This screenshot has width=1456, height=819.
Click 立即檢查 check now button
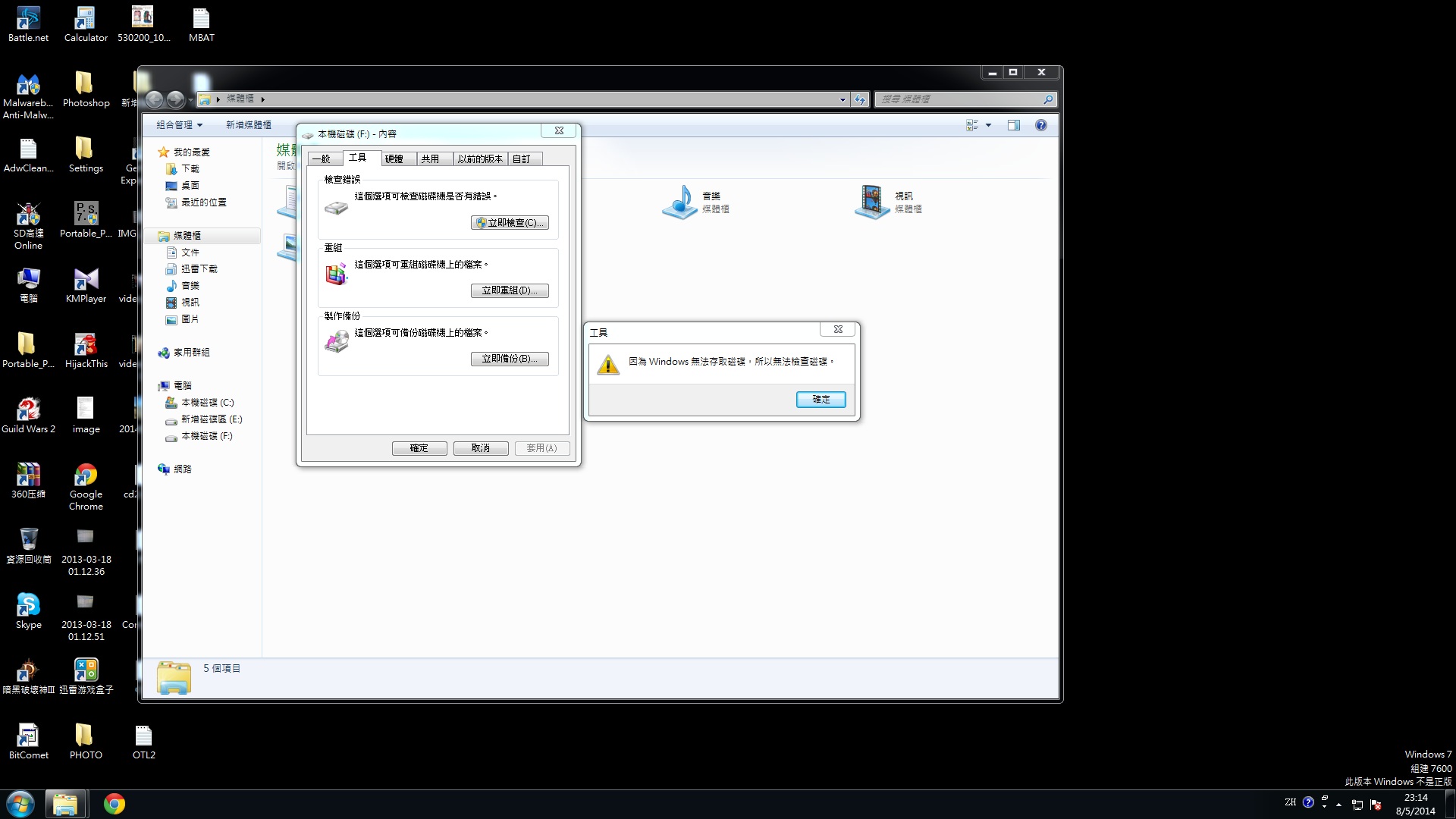click(510, 223)
